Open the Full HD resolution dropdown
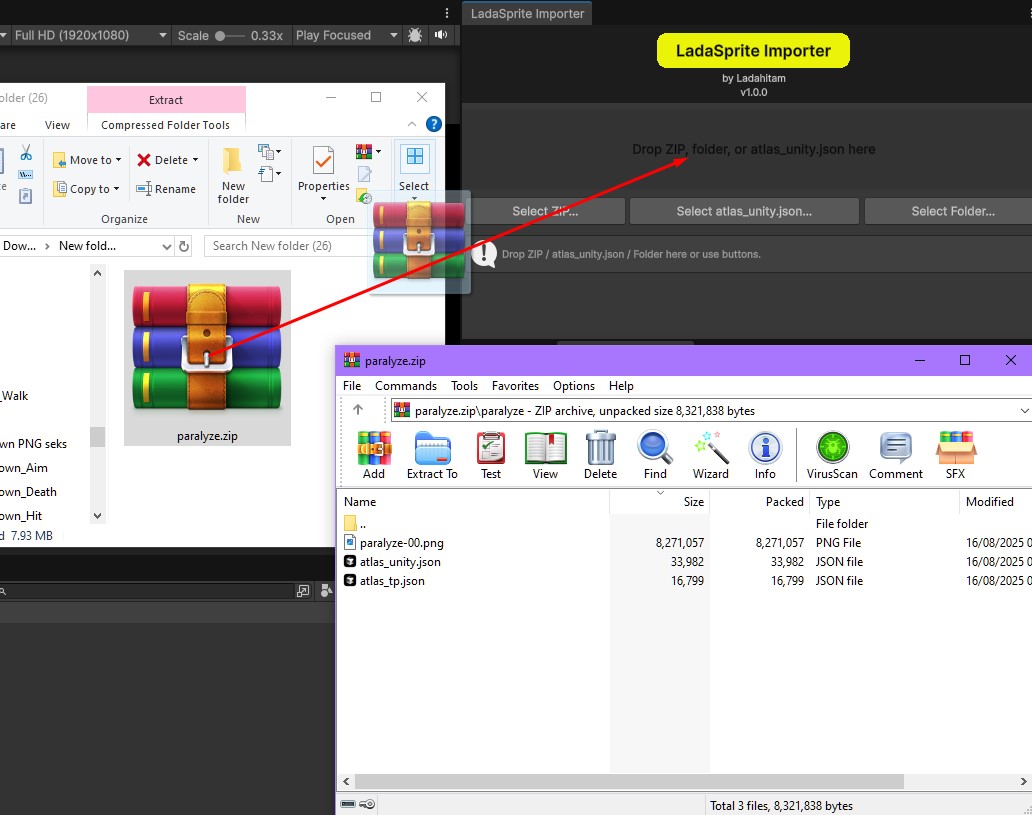The height and width of the screenshot is (815, 1032). click(x=88, y=34)
